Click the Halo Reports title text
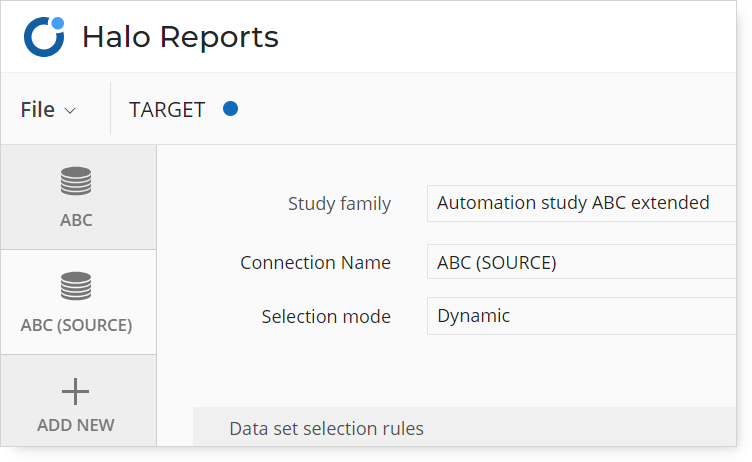This screenshot has width=752, height=462. click(x=180, y=37)
